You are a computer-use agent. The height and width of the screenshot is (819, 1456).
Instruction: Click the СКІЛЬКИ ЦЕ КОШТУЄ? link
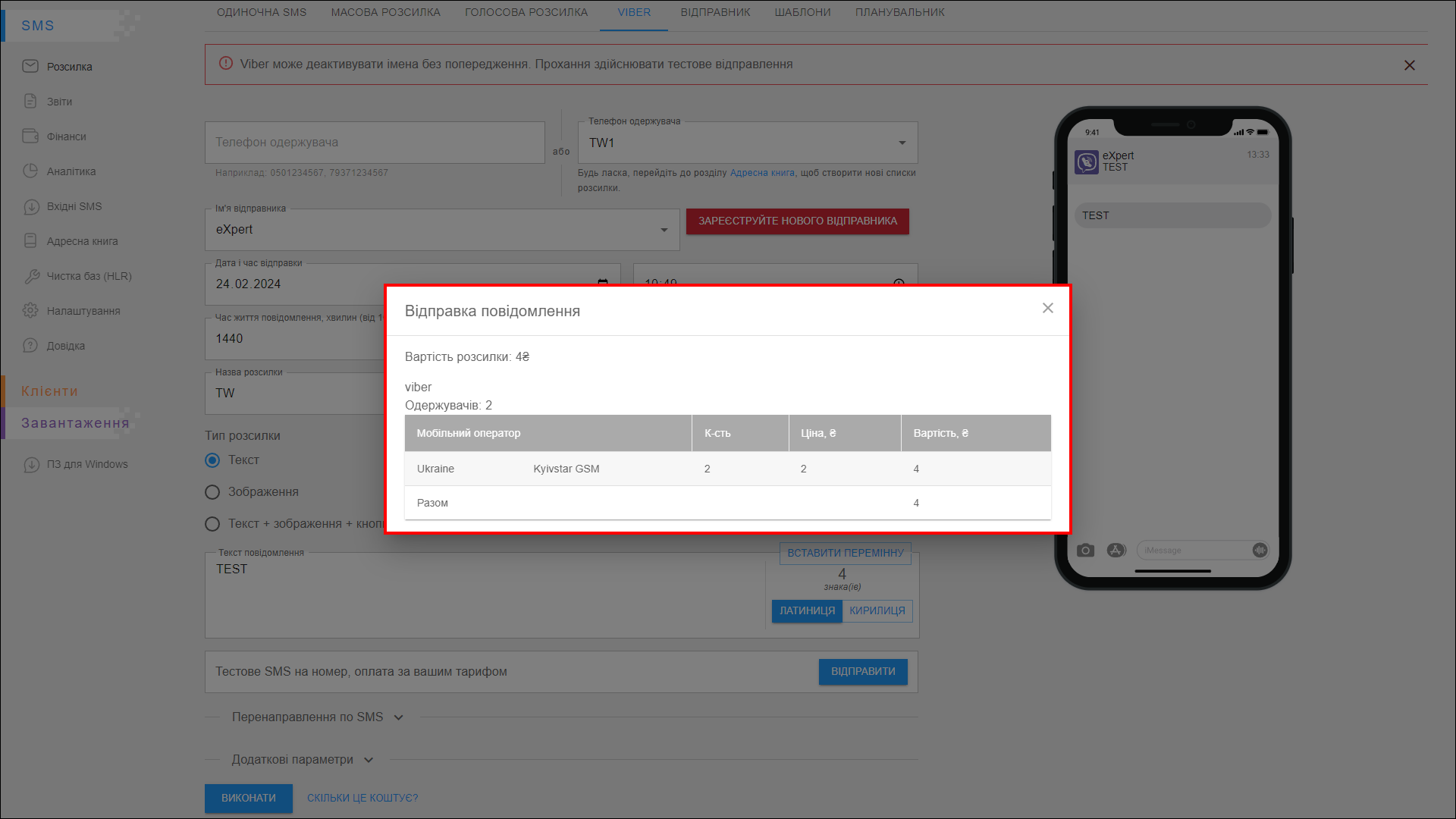362,798
